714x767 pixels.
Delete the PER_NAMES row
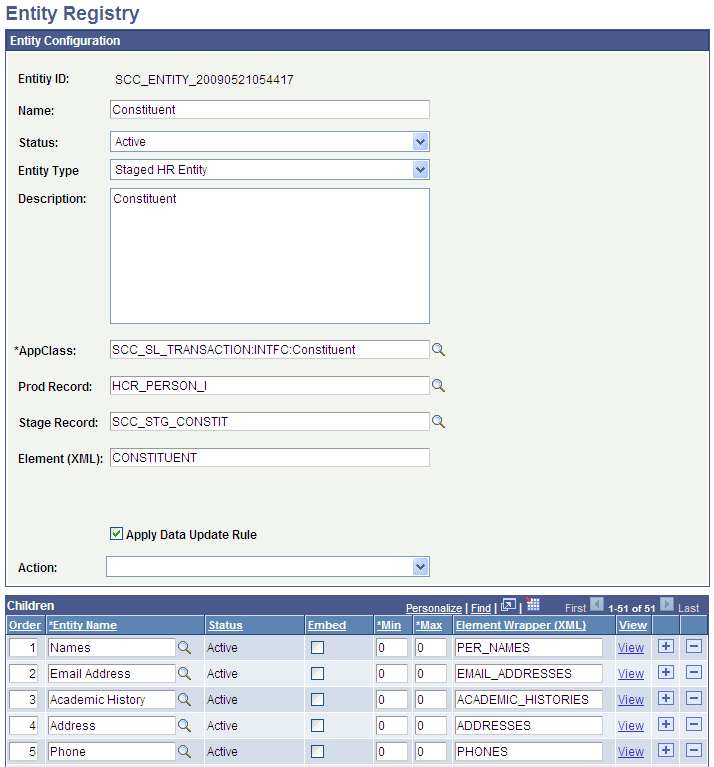[694, 647]
